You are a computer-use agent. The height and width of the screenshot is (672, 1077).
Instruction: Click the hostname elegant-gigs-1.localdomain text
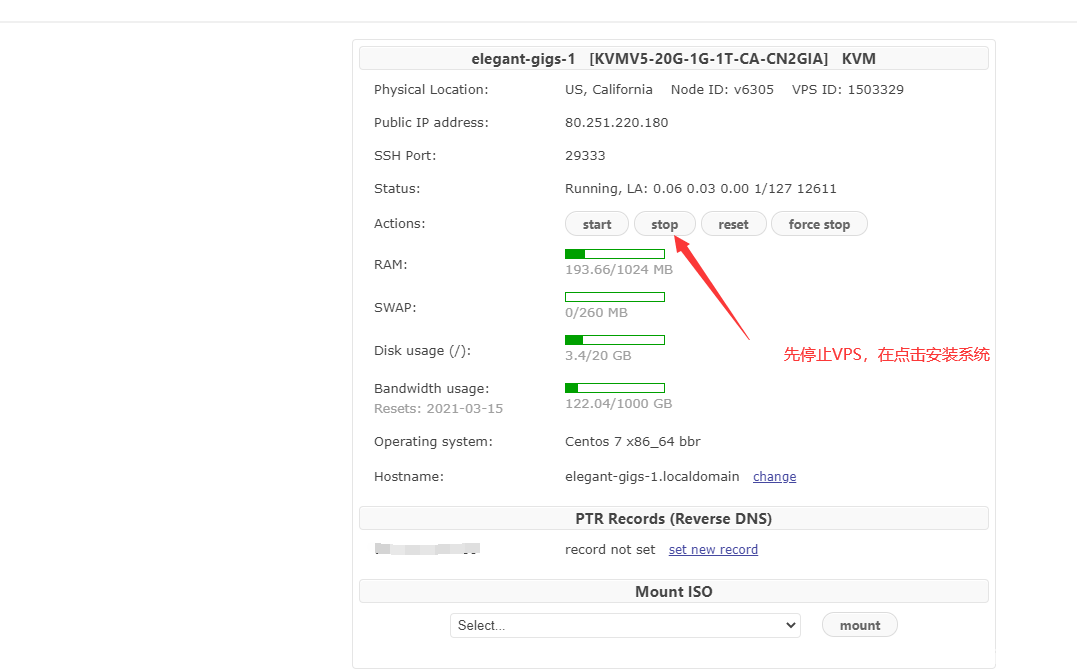point(652,477)
